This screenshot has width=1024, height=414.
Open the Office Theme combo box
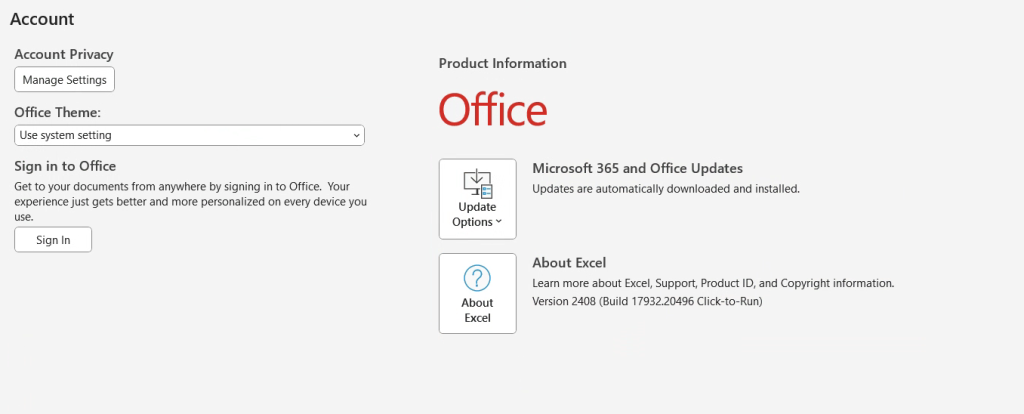(x=189, y=135)
